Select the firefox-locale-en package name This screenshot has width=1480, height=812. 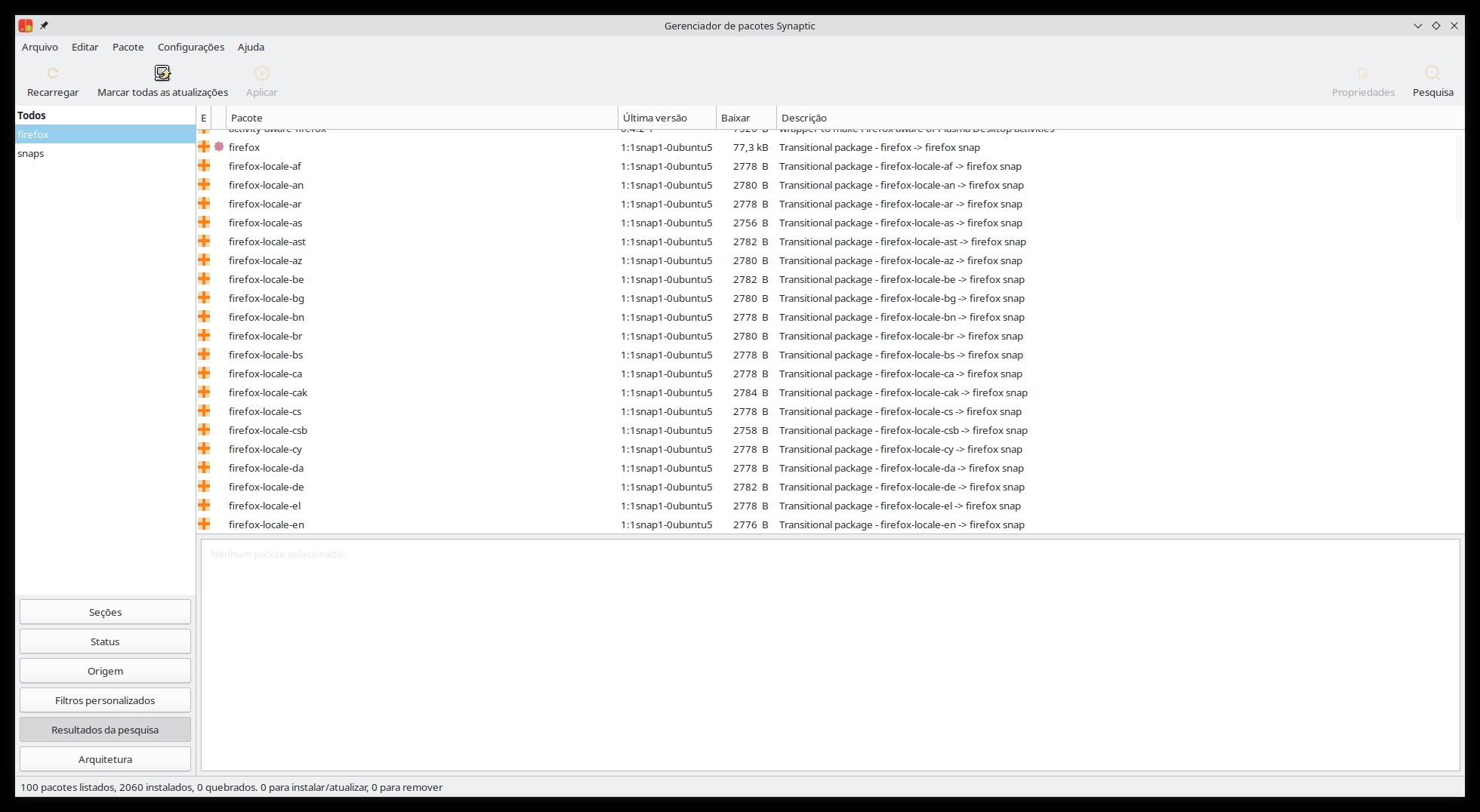pyautogui.click(x=267, y=524)
